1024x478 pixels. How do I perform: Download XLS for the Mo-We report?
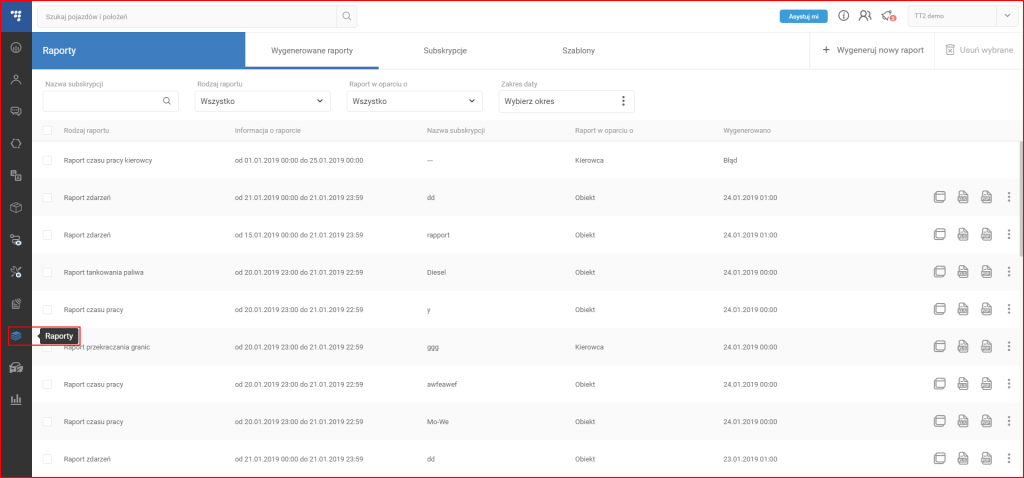pyautogui.click(x=963, y=421)
